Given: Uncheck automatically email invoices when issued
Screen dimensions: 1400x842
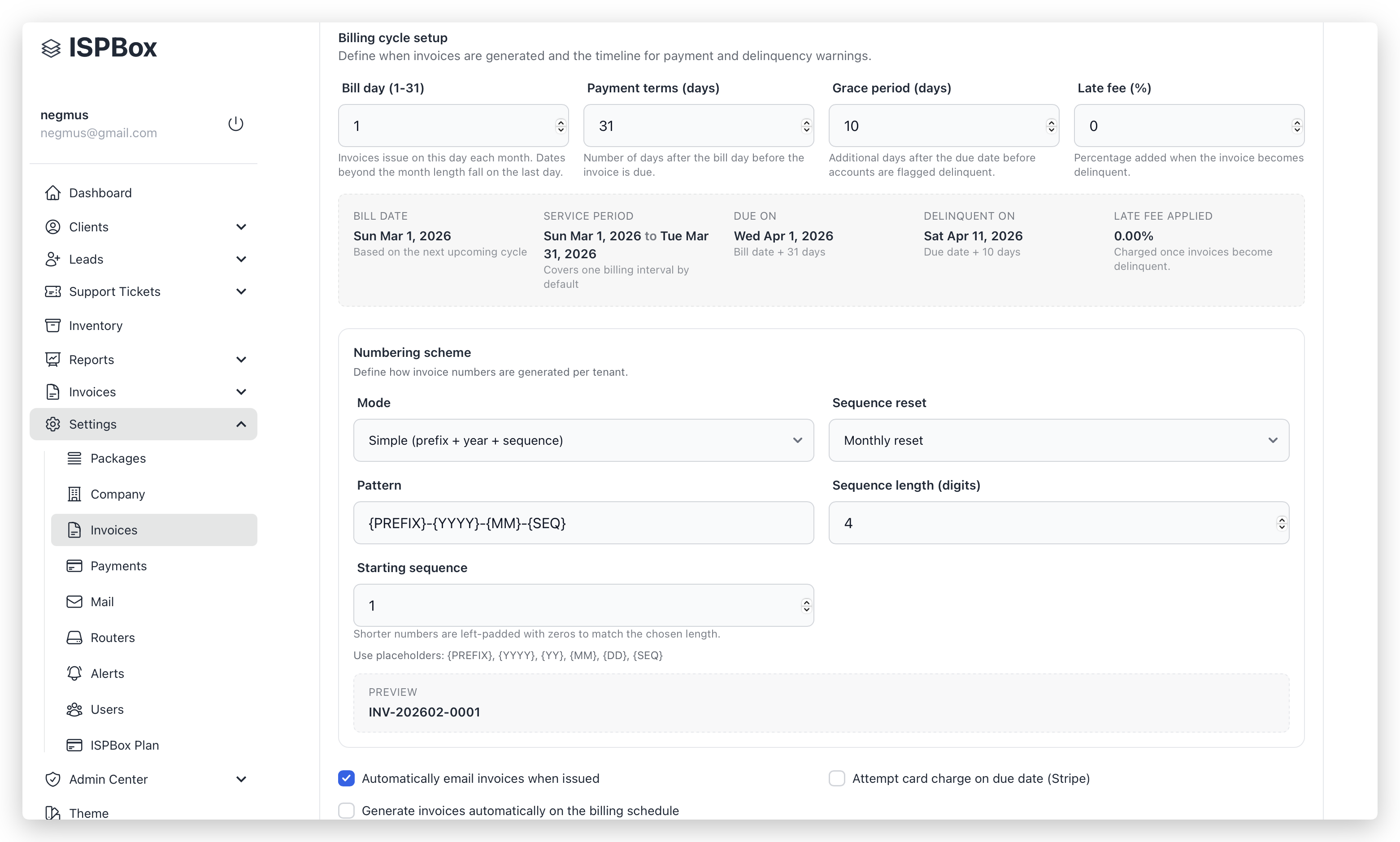Looking at the screenshot, I should point(346,778).
